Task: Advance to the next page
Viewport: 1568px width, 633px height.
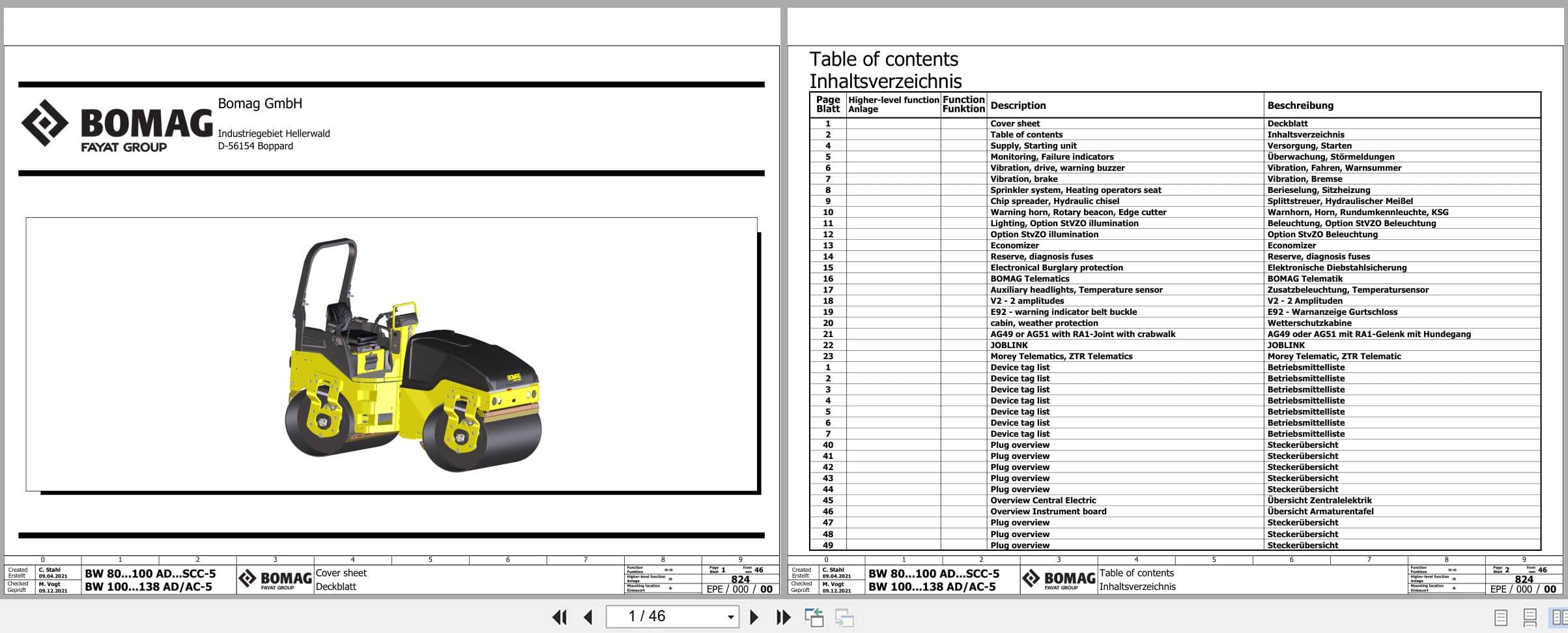Action: (x=754, y=616)
